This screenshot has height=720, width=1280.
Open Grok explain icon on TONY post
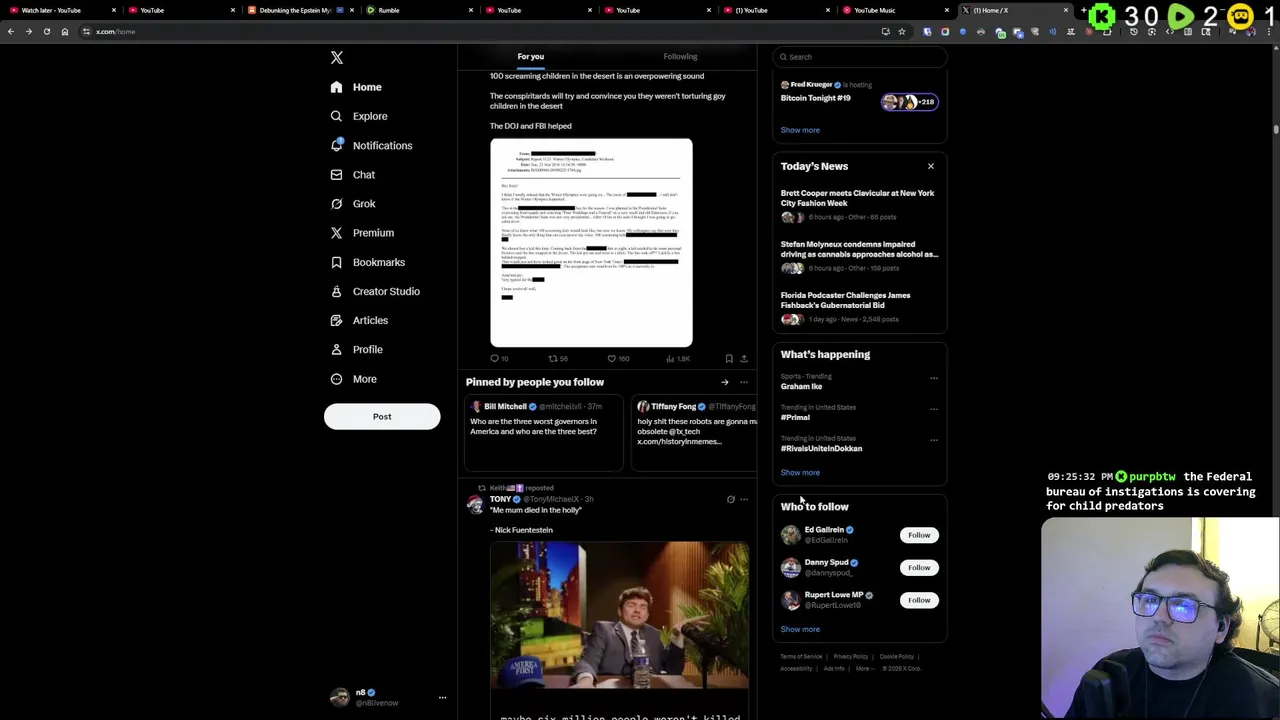[730, 499]
